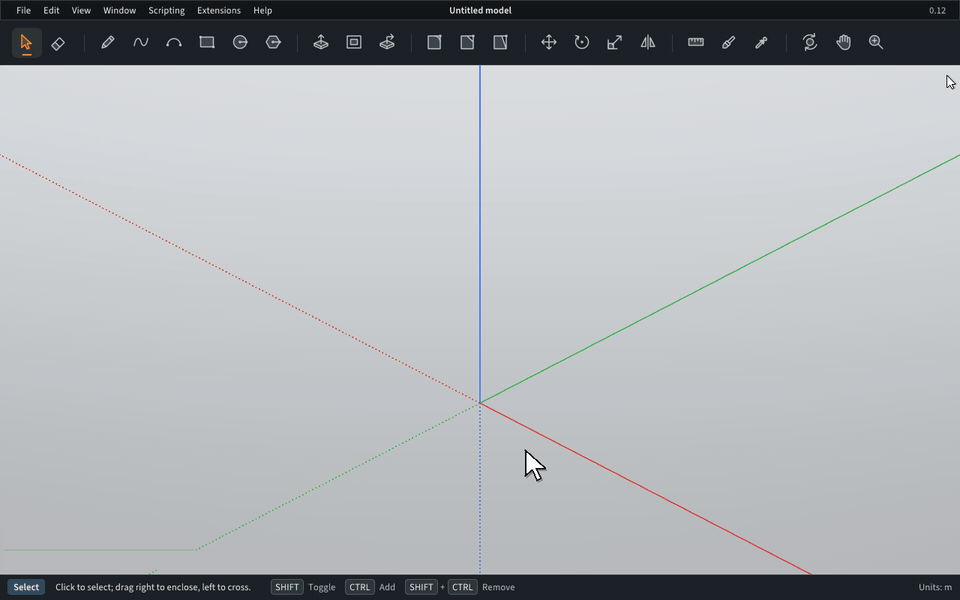
Task: Select the Arc tool
Action: tap(174, 42)
